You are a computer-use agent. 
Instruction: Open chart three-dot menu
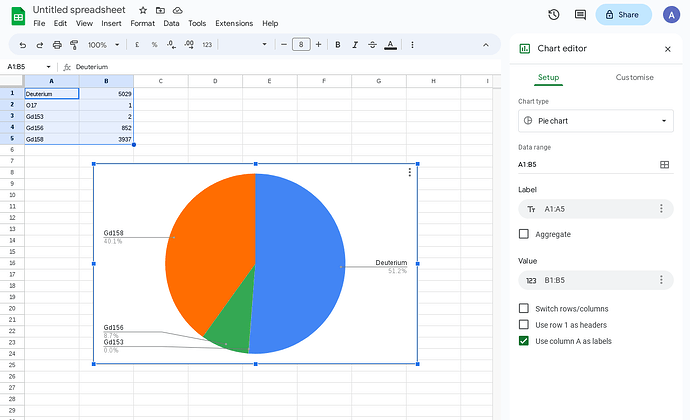pos(410,172)
